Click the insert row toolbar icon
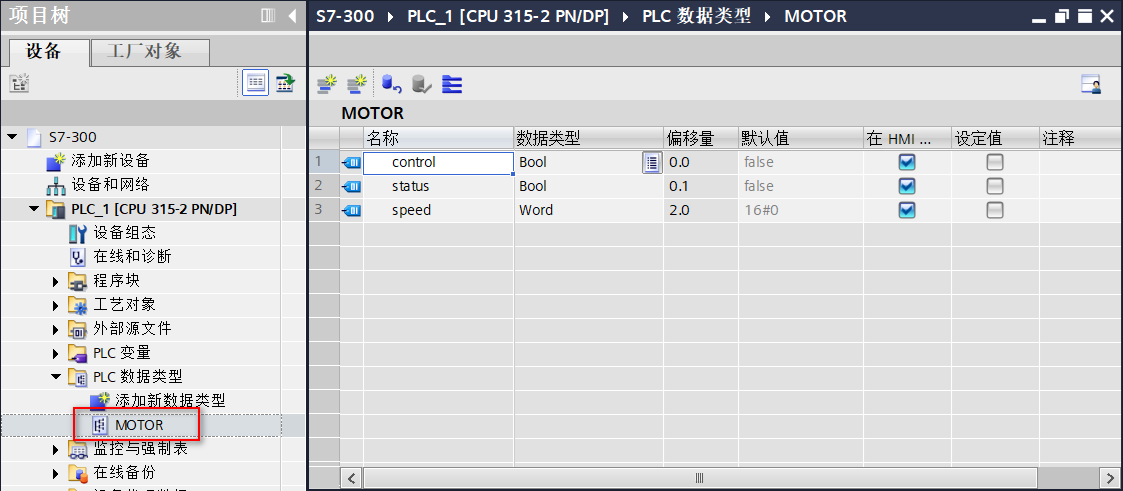Viewport: 1123px width, 491px height. 326,85
